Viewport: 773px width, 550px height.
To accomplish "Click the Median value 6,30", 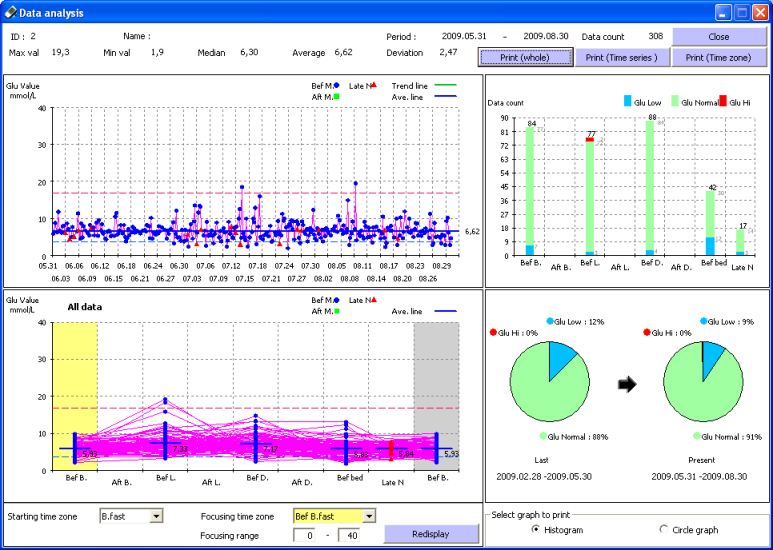I will [249, 52].
